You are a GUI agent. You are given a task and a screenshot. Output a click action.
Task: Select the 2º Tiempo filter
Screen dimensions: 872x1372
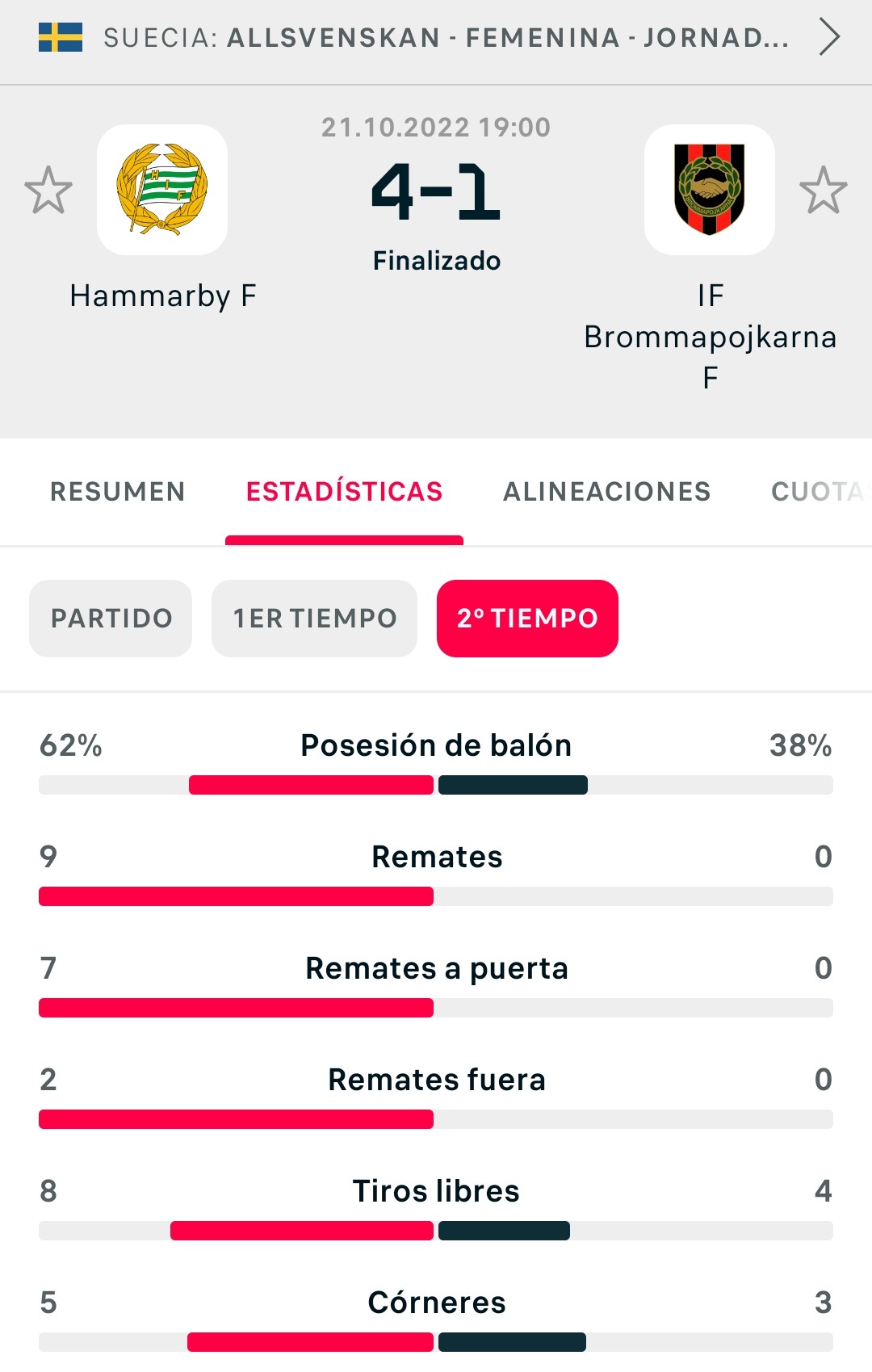pos(527,619)
